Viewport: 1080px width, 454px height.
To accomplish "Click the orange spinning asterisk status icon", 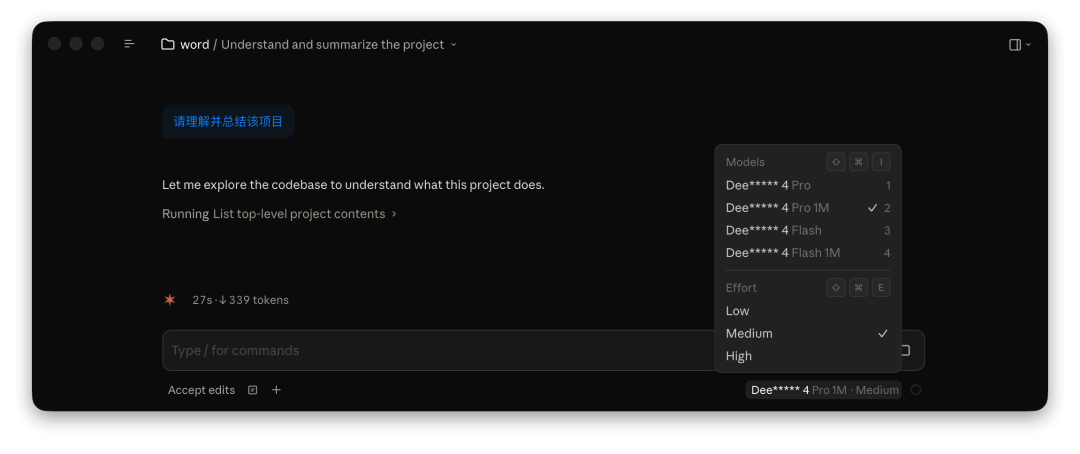I will [170, 300].
